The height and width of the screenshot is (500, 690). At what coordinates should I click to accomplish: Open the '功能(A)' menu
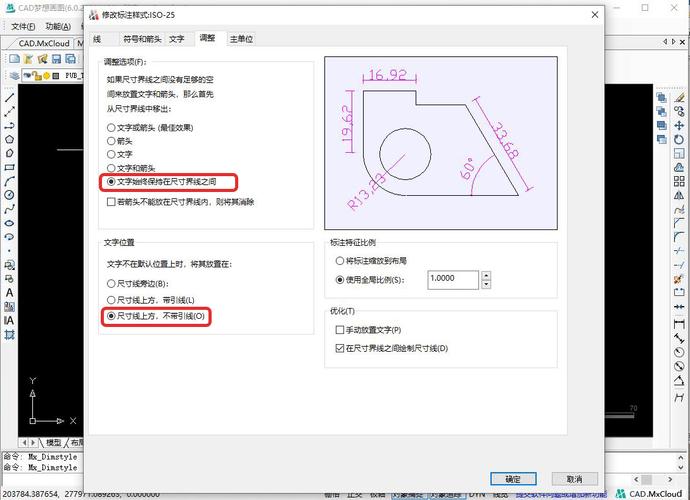[58, 27]
